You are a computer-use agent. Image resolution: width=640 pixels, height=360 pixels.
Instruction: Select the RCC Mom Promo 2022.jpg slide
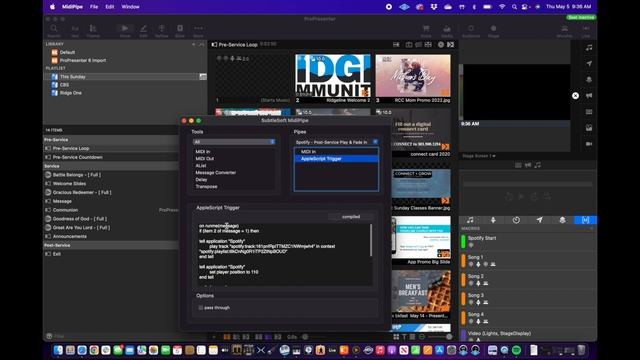coord(413,78)
